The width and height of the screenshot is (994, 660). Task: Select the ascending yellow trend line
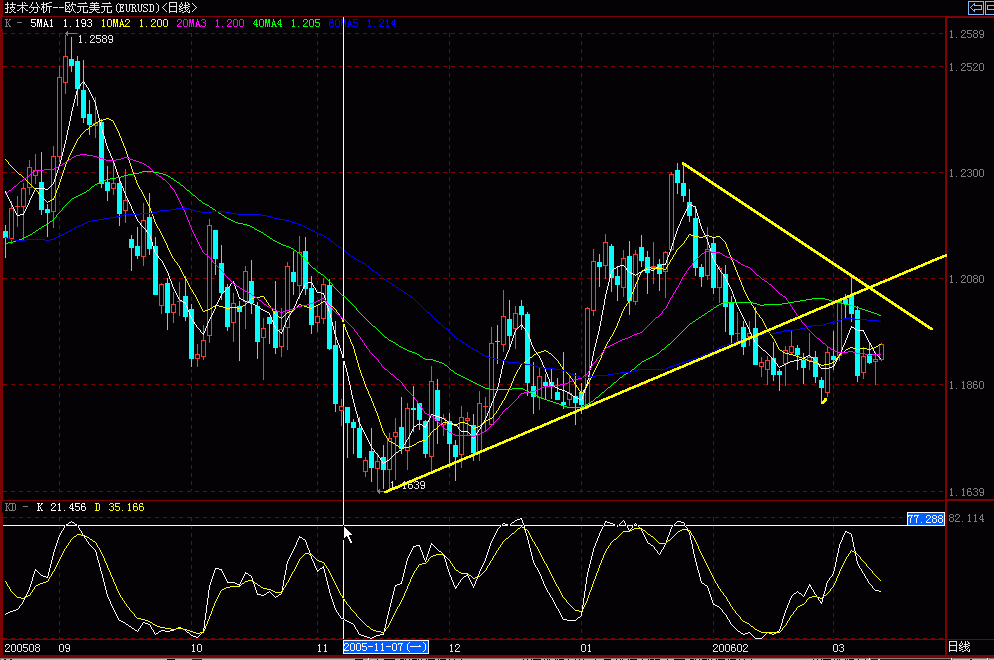coord(666,373)
